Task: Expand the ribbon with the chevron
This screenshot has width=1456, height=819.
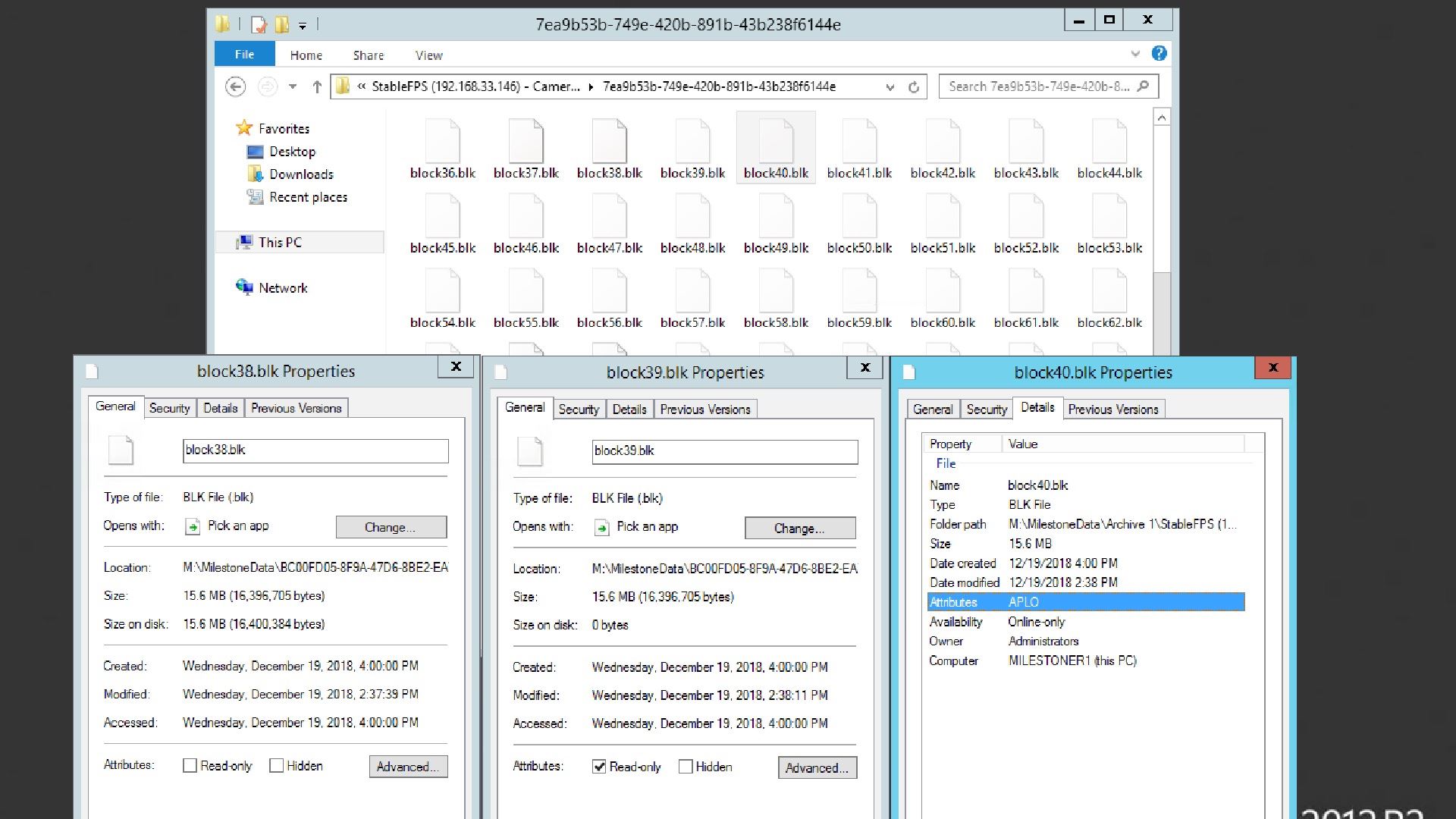Action: point(1135,54)
